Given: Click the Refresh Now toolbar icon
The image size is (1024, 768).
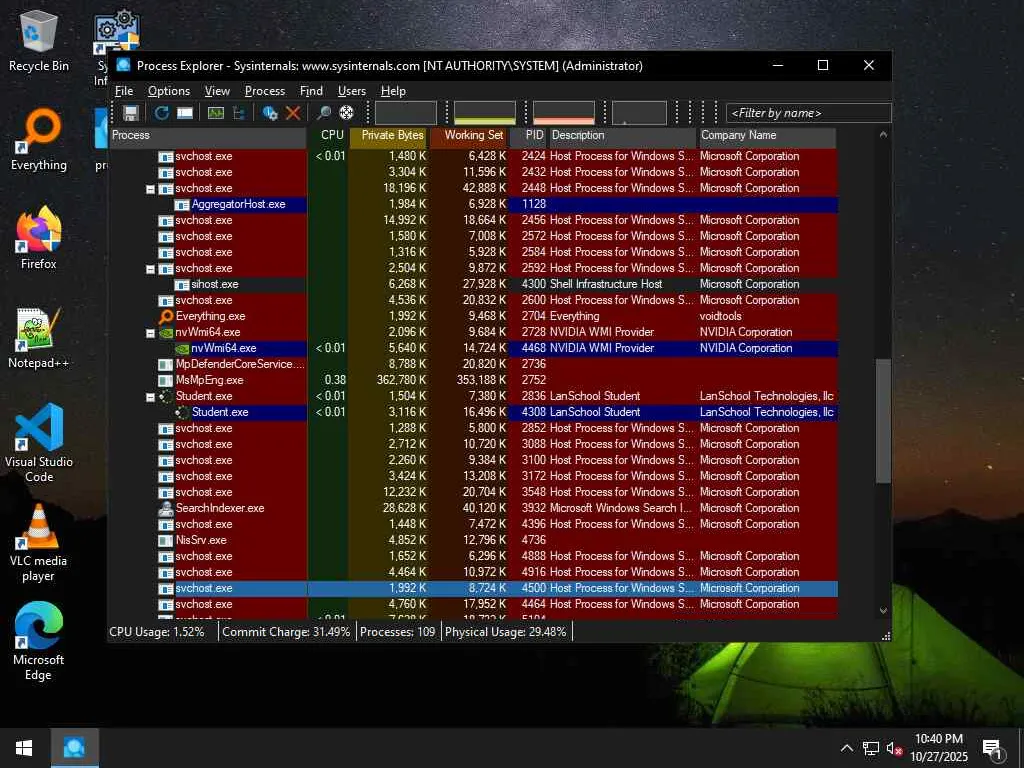Looking at the screenshot, I should (161, 113).
